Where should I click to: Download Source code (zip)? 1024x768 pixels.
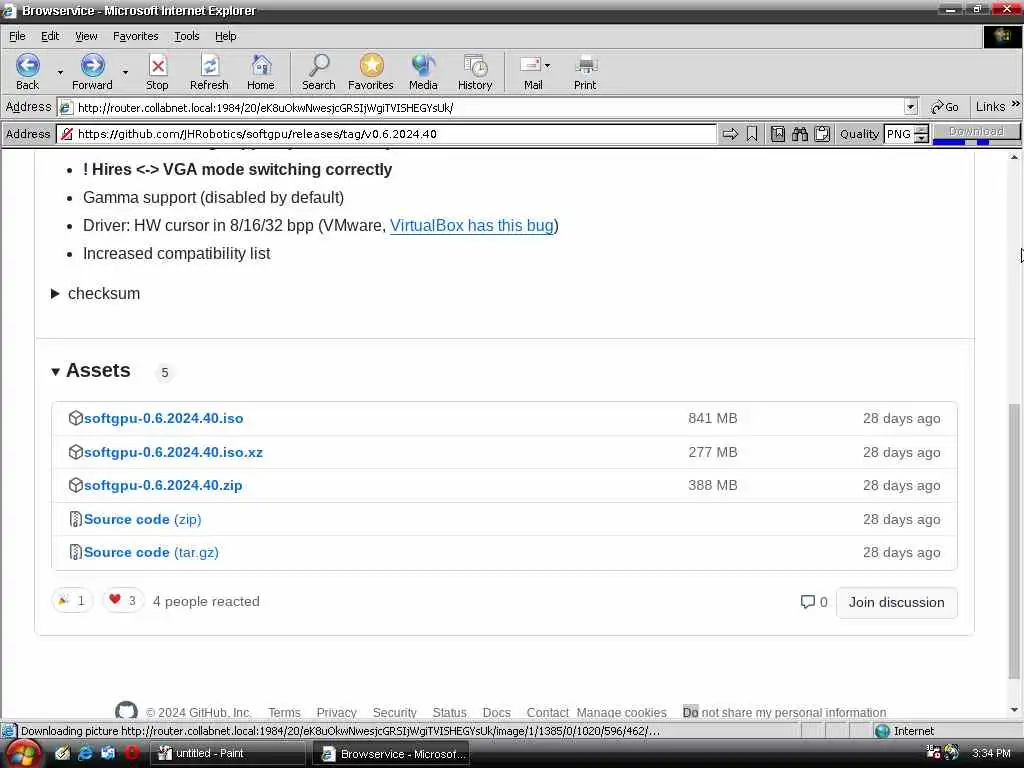tap(142, 519)
